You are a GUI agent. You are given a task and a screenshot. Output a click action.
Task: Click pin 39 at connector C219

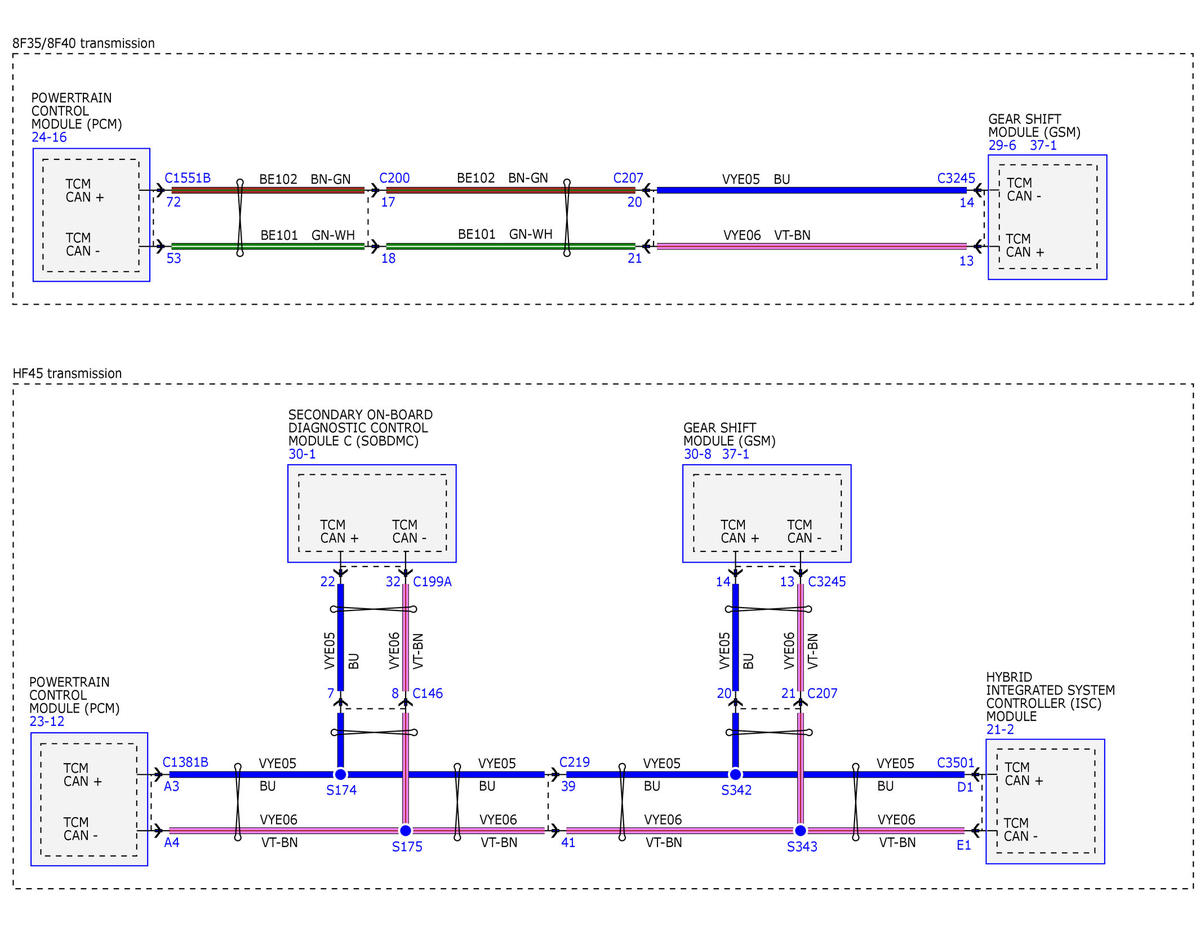[x=567, y=787]
